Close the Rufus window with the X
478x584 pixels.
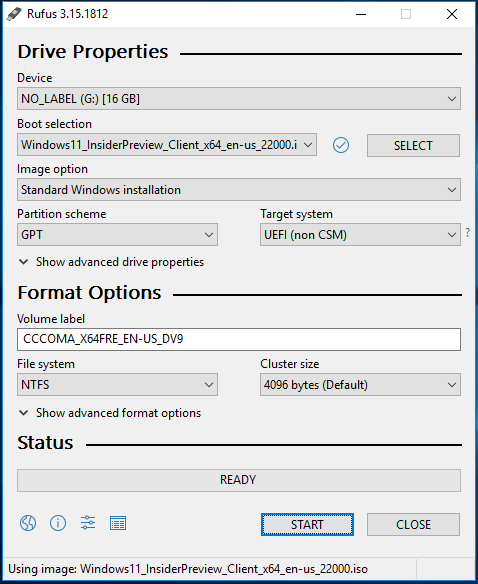(452, 14)
